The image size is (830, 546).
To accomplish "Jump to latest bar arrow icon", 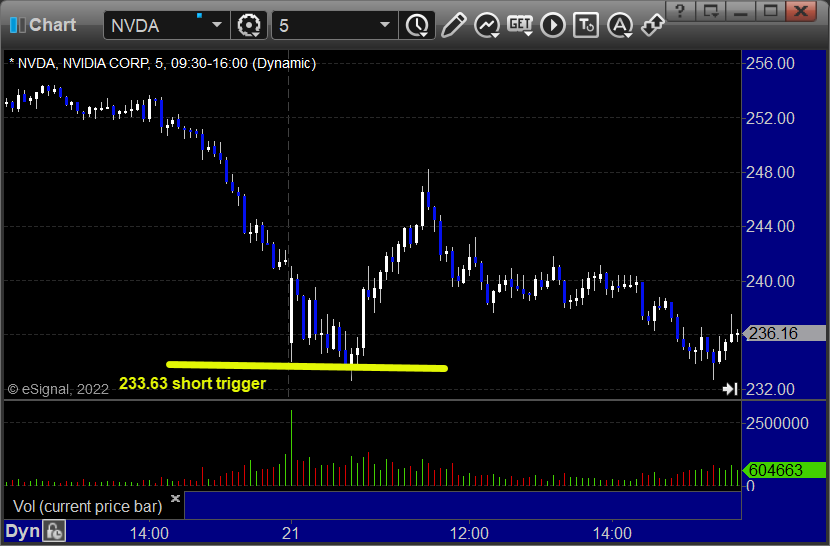I will (x=730, y=389).
